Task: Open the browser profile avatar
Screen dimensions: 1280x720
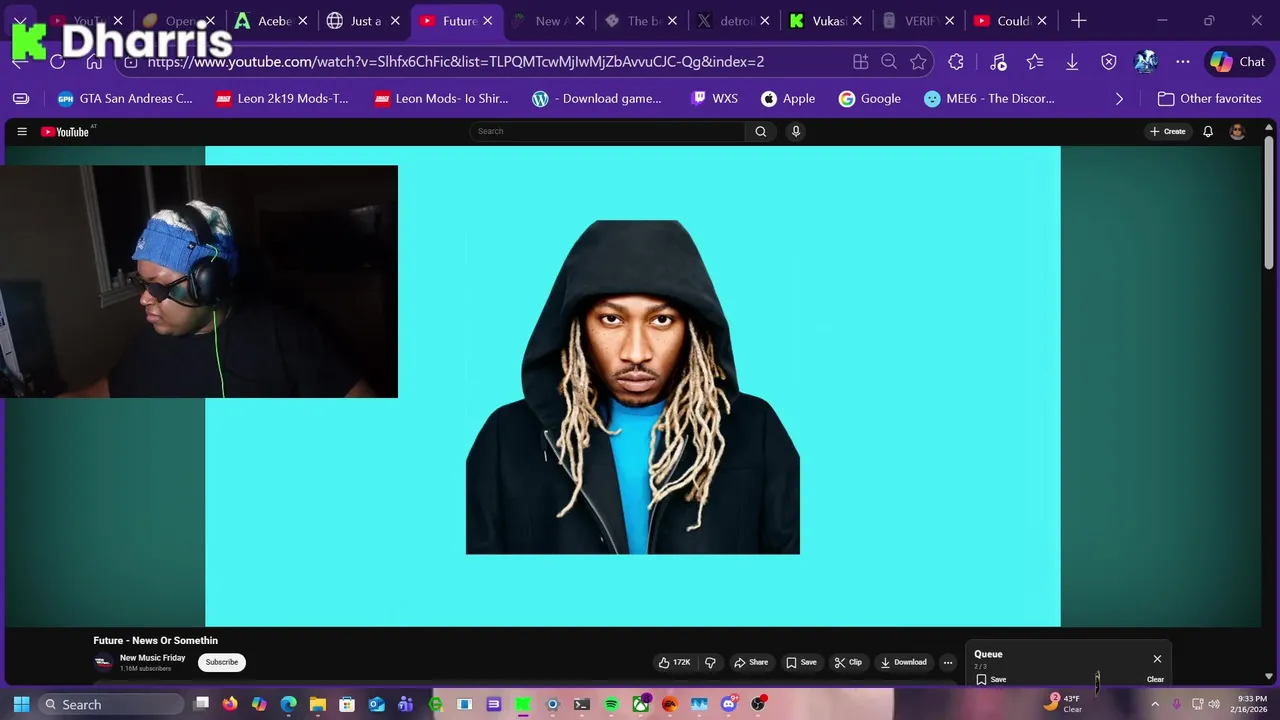Action: 1146,62
